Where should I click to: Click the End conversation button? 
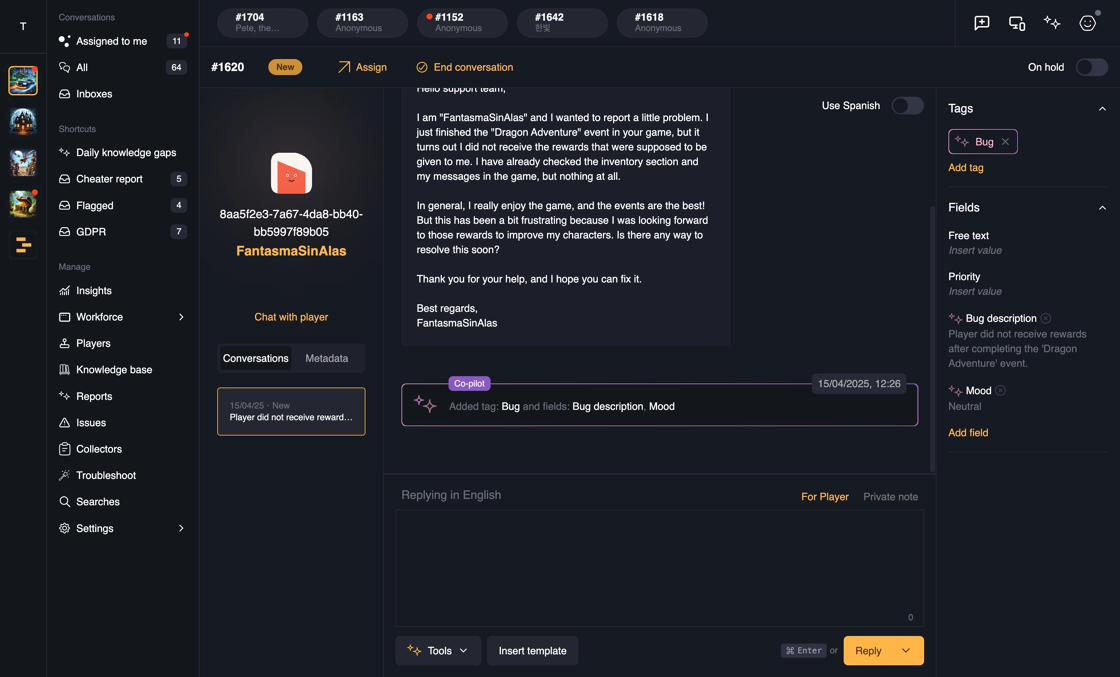click(x=464, y=67)
